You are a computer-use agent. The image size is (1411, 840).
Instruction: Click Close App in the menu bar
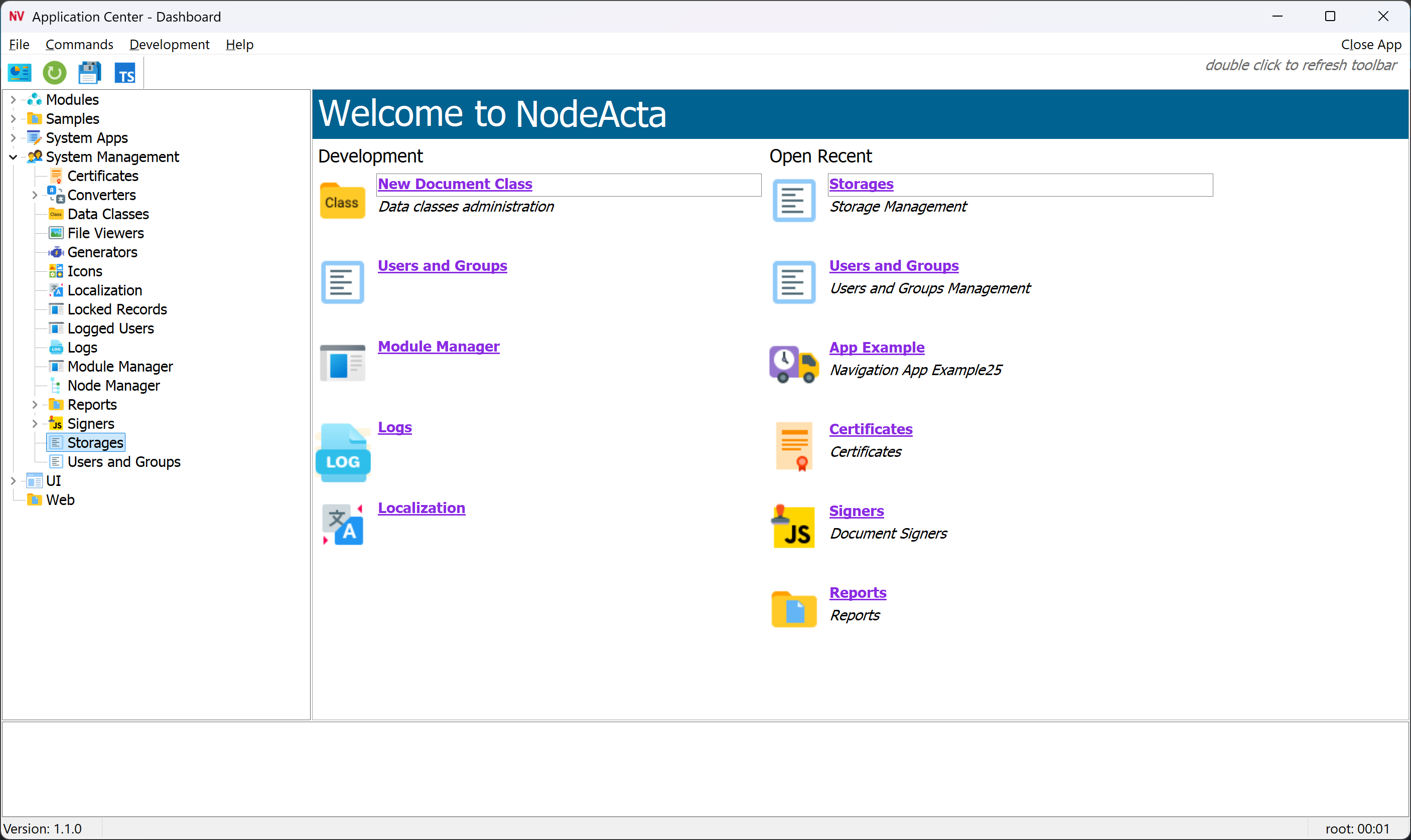tap(1371, 44)
